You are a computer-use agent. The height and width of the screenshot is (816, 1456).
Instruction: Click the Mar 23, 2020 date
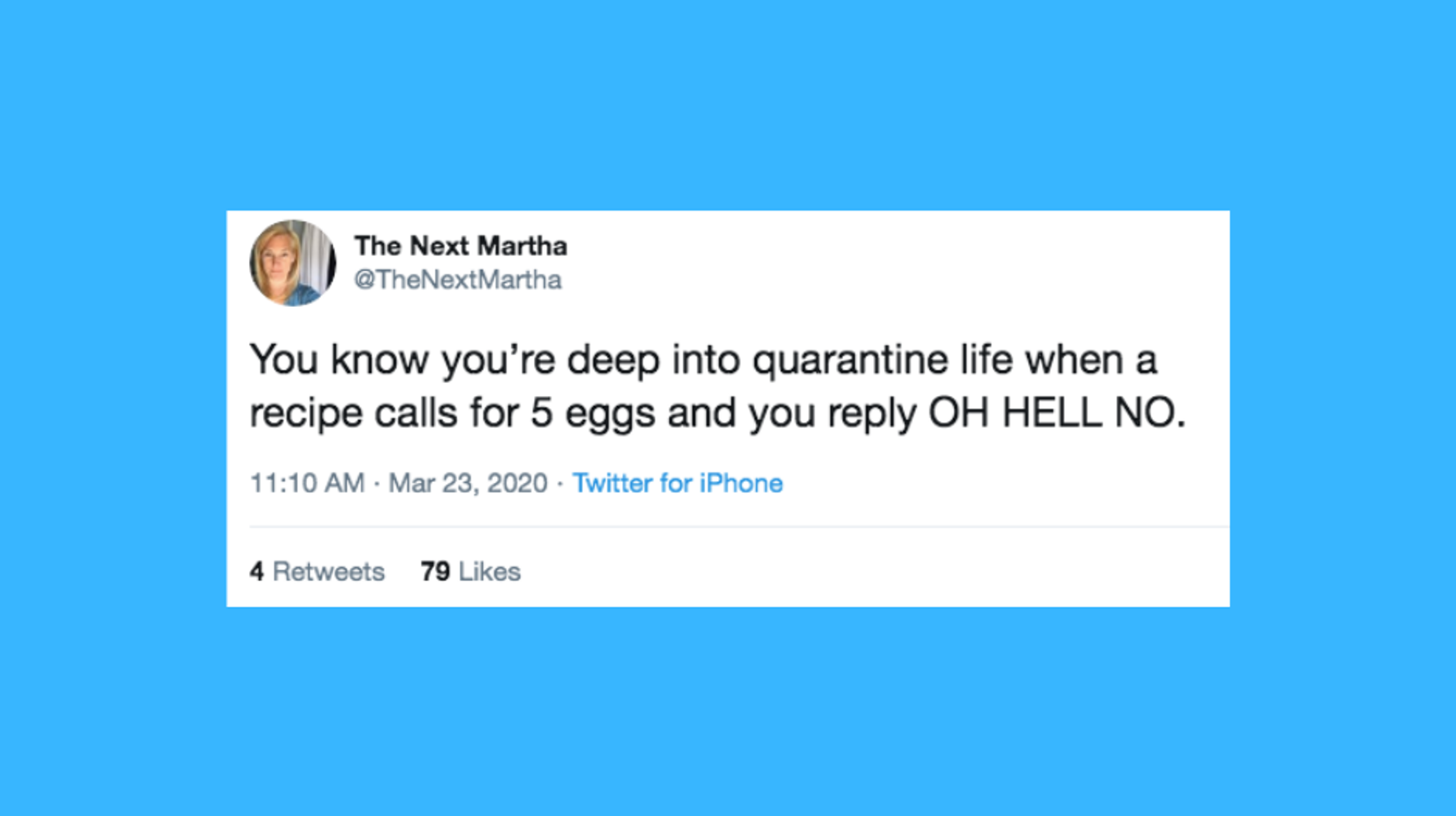tap(468, 483)
